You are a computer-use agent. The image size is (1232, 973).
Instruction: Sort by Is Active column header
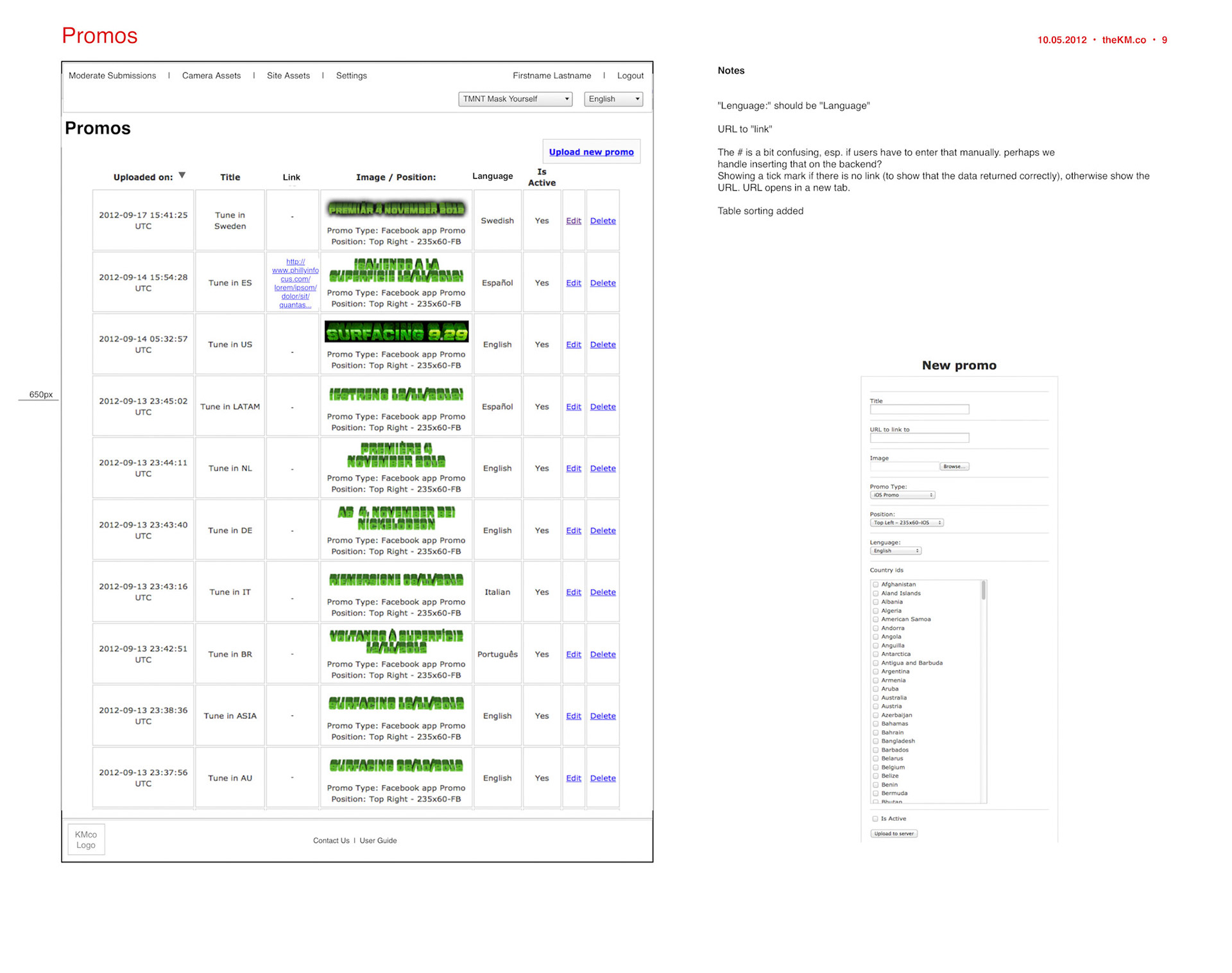[542, 177]
